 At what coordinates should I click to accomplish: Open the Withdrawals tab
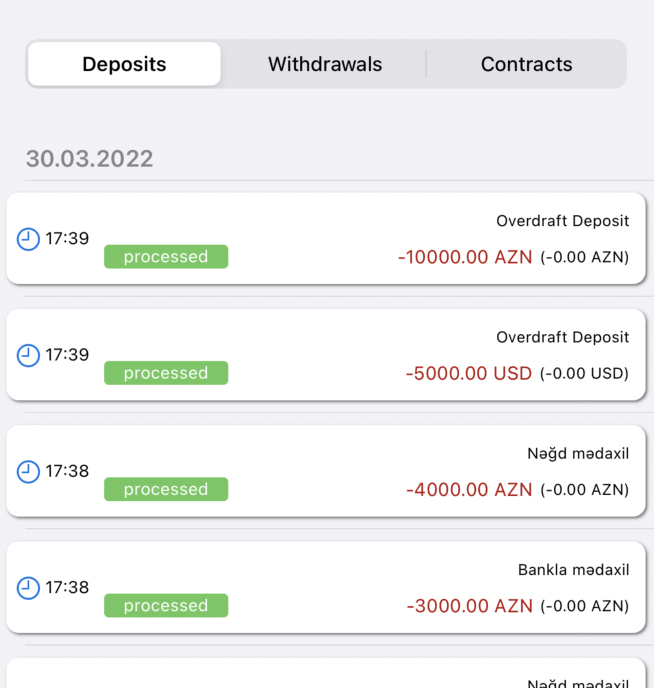click(x=325, y=64)
